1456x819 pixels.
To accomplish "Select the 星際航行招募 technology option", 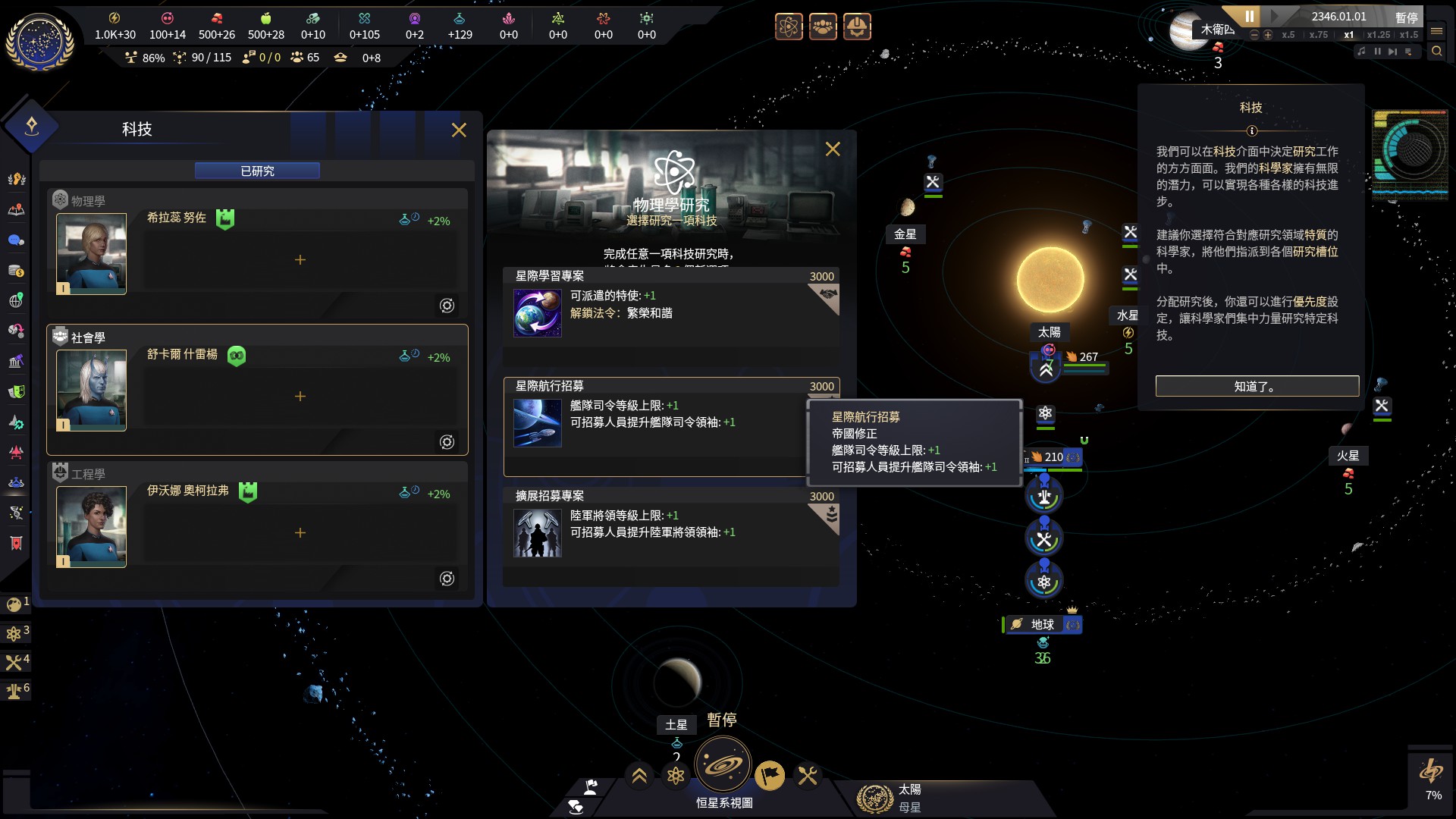I will coord(671,427).
